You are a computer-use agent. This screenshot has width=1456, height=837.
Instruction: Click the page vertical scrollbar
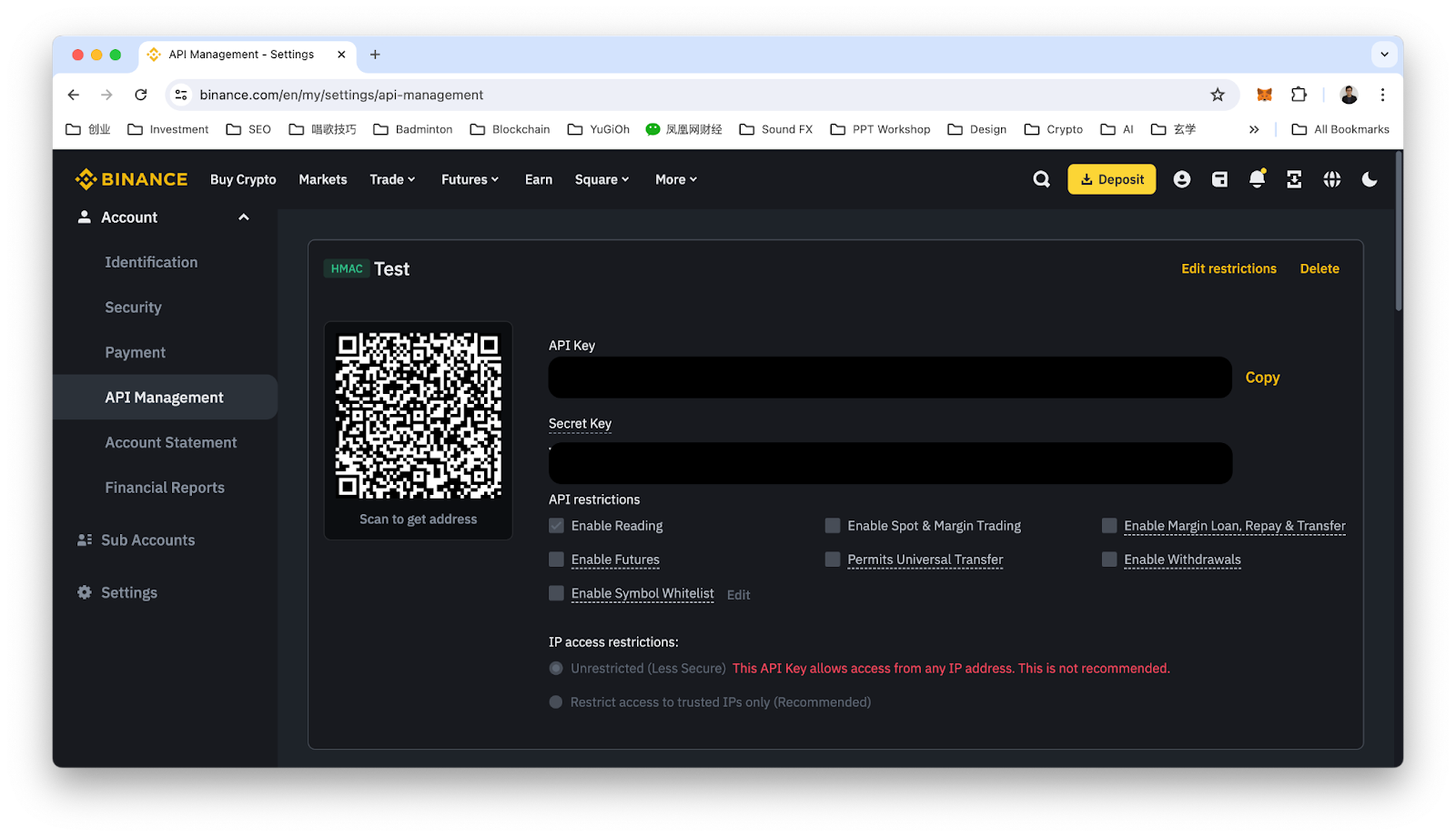coord(1398,232)
